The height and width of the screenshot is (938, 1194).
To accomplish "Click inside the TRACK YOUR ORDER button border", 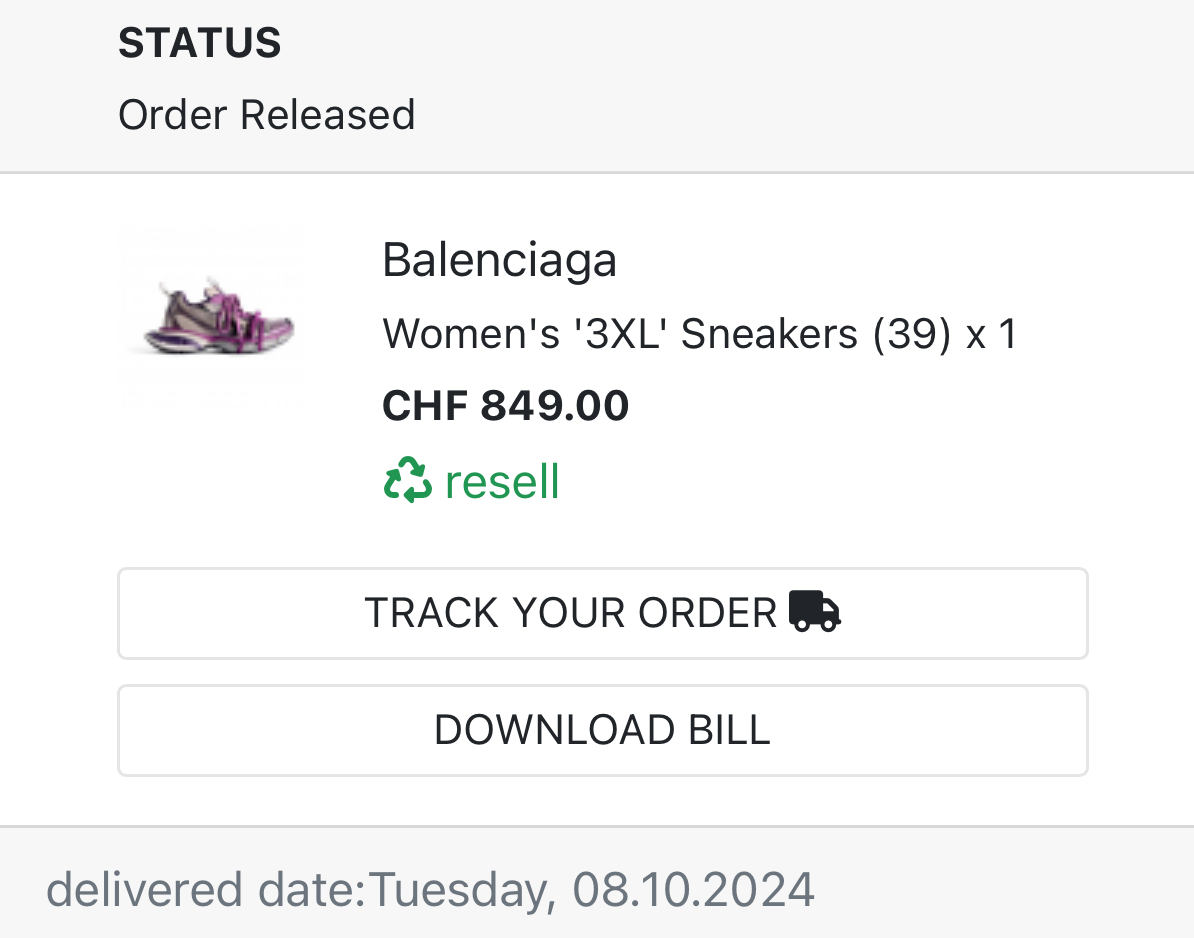I will (602, 612).
